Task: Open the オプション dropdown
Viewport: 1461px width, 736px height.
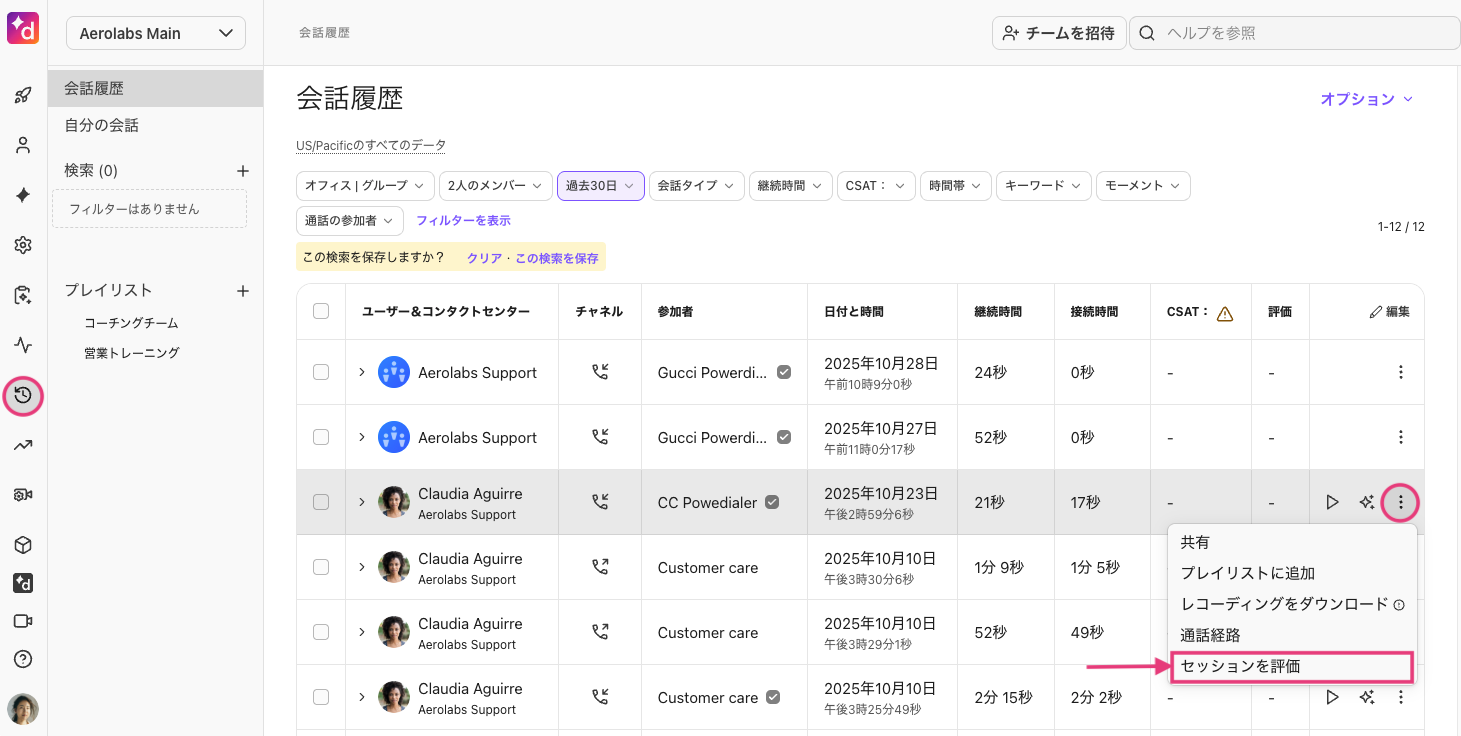Action: point(1366,99)
